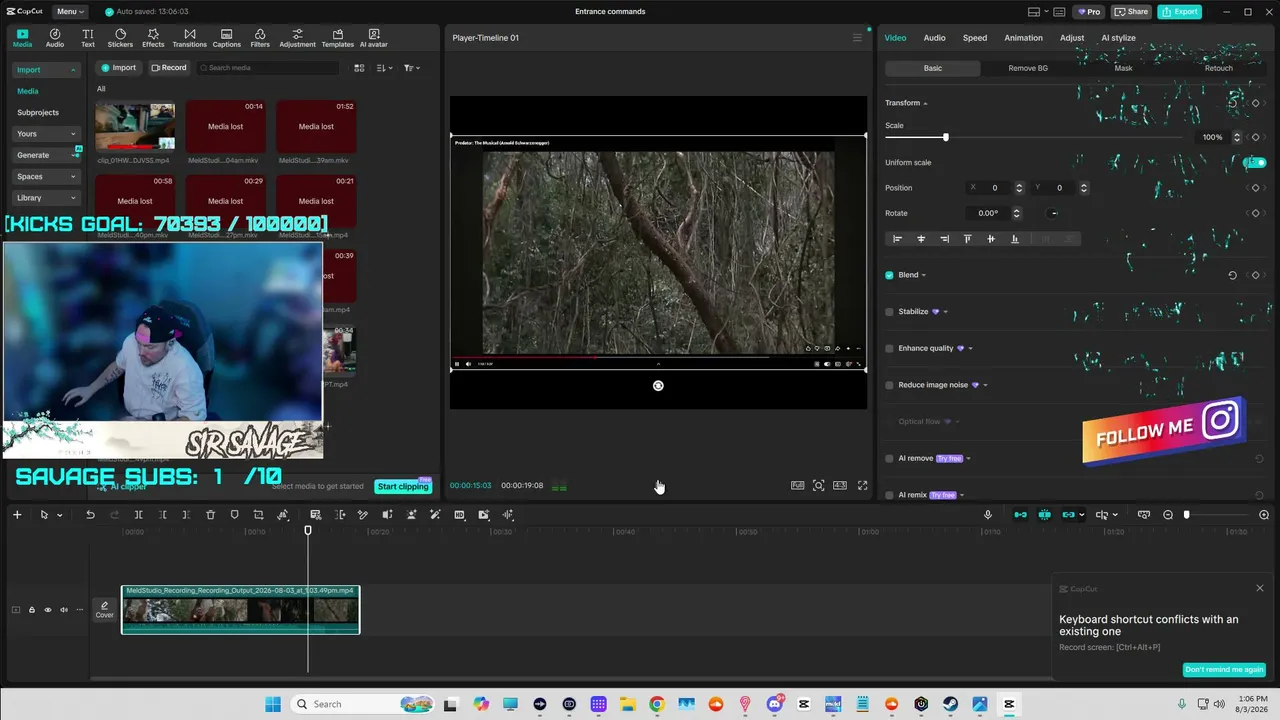Open the media filter dropdown
The height and width of the screenshot is (720, 1280).
click(411, 68)
